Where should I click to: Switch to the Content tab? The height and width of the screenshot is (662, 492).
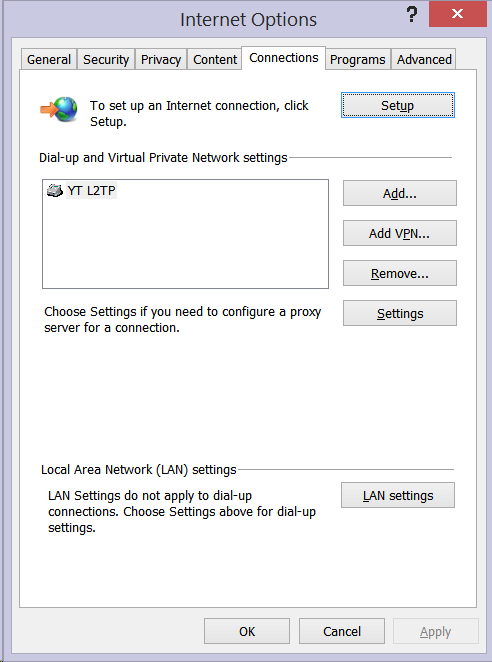pyautogui.click(x=215, y=60)
